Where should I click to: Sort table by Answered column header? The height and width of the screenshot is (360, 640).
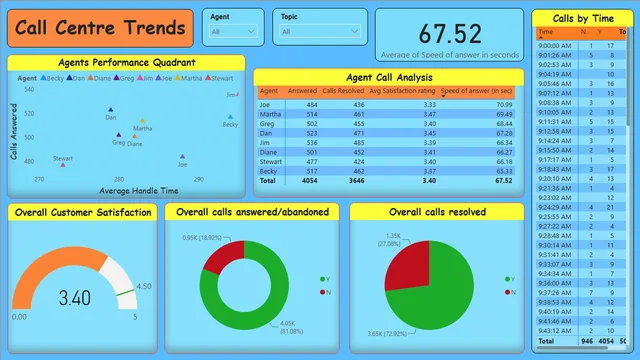(x=302, y=91)
